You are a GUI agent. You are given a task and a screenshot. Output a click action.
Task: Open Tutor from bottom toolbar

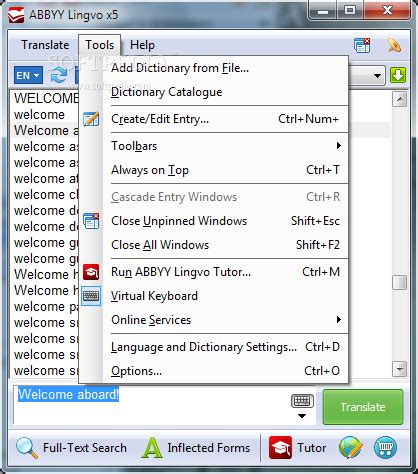point(298,448)
